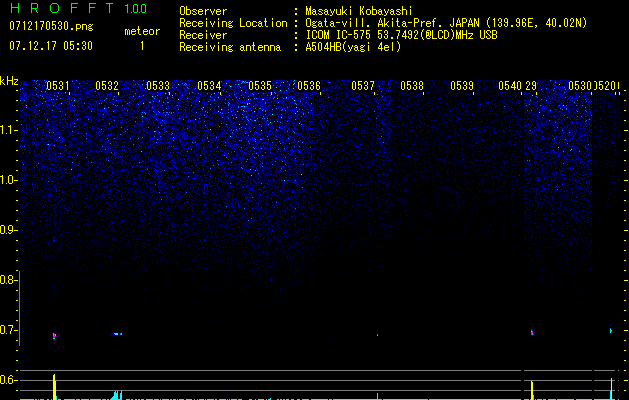Click the 1.0 kHz frequency label

coord(8,180)
